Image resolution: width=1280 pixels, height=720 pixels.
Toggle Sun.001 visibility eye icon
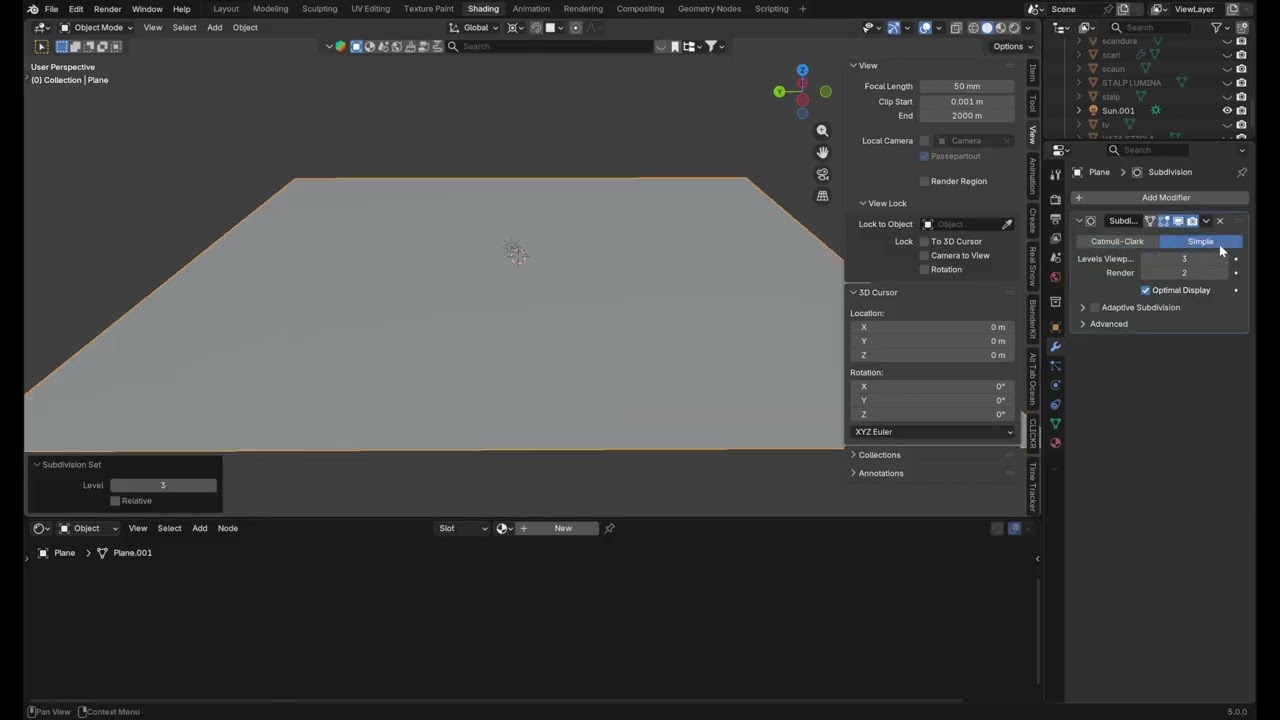tap(1227, 111)
